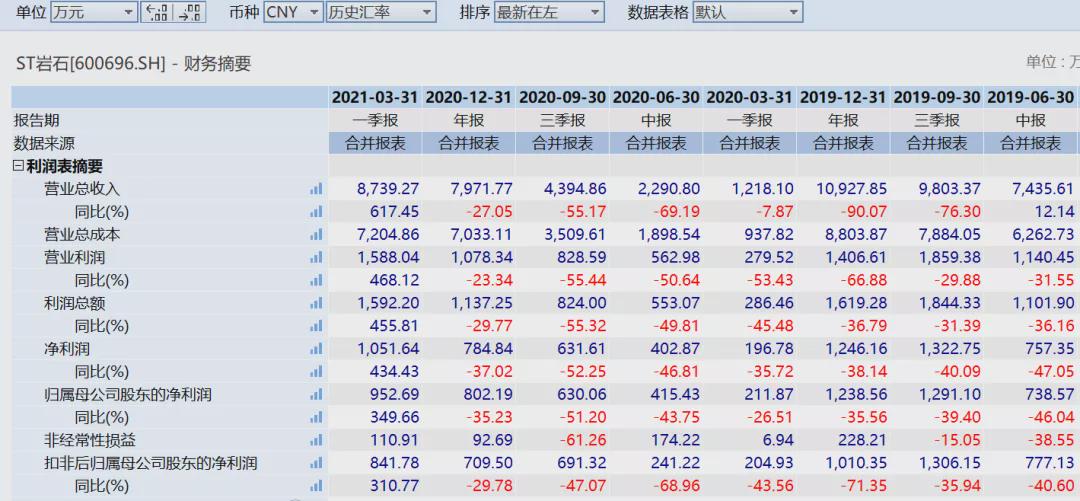The image size is (1080, 501).
Task: Click the 营业利润 row label
Action: tap(74, 258)
